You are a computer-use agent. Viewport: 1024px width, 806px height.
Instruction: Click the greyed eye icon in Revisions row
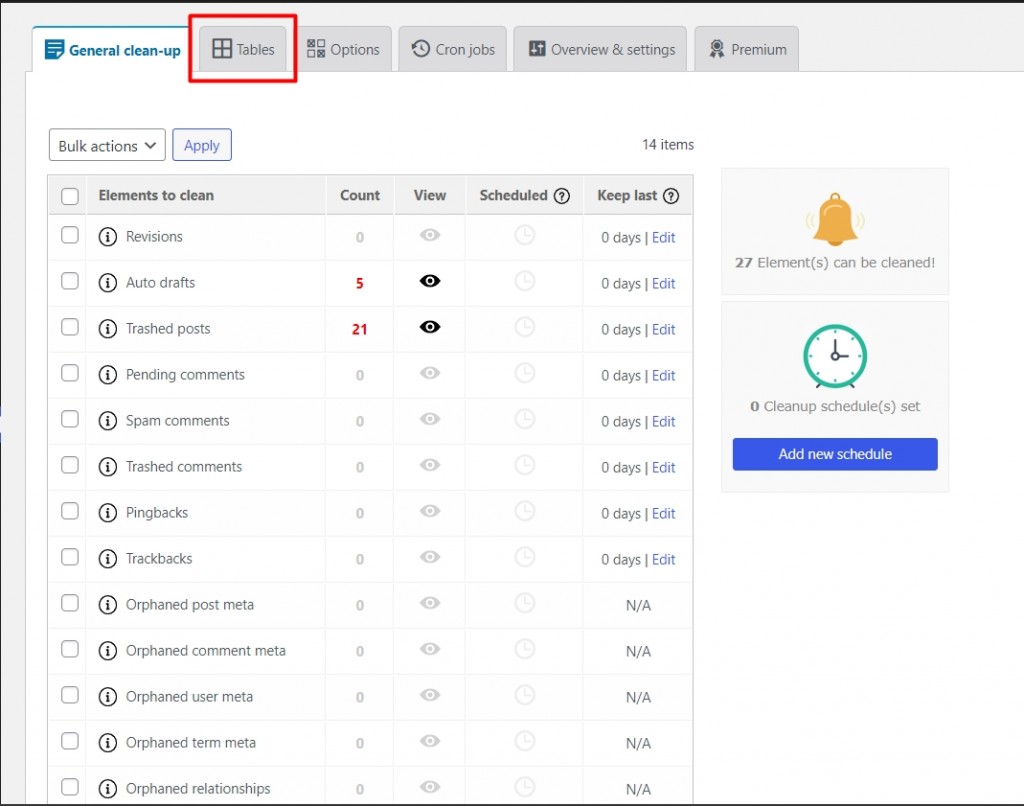430,234
